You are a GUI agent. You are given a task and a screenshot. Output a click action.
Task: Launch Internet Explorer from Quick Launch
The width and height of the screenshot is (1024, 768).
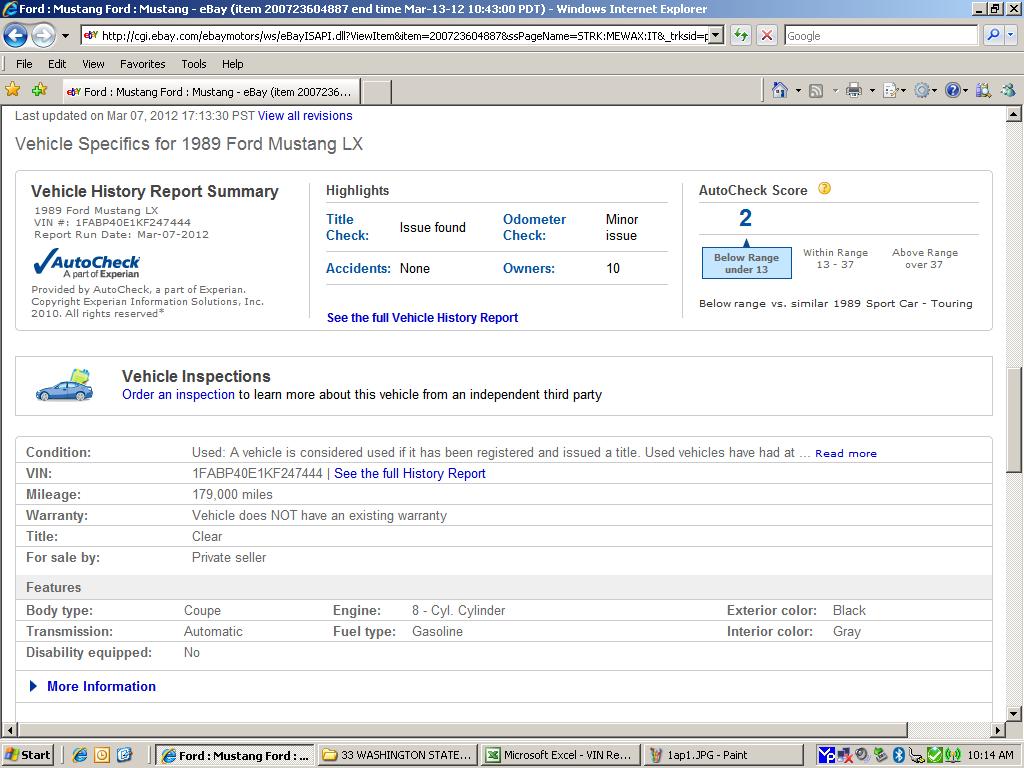coord(80,755)
